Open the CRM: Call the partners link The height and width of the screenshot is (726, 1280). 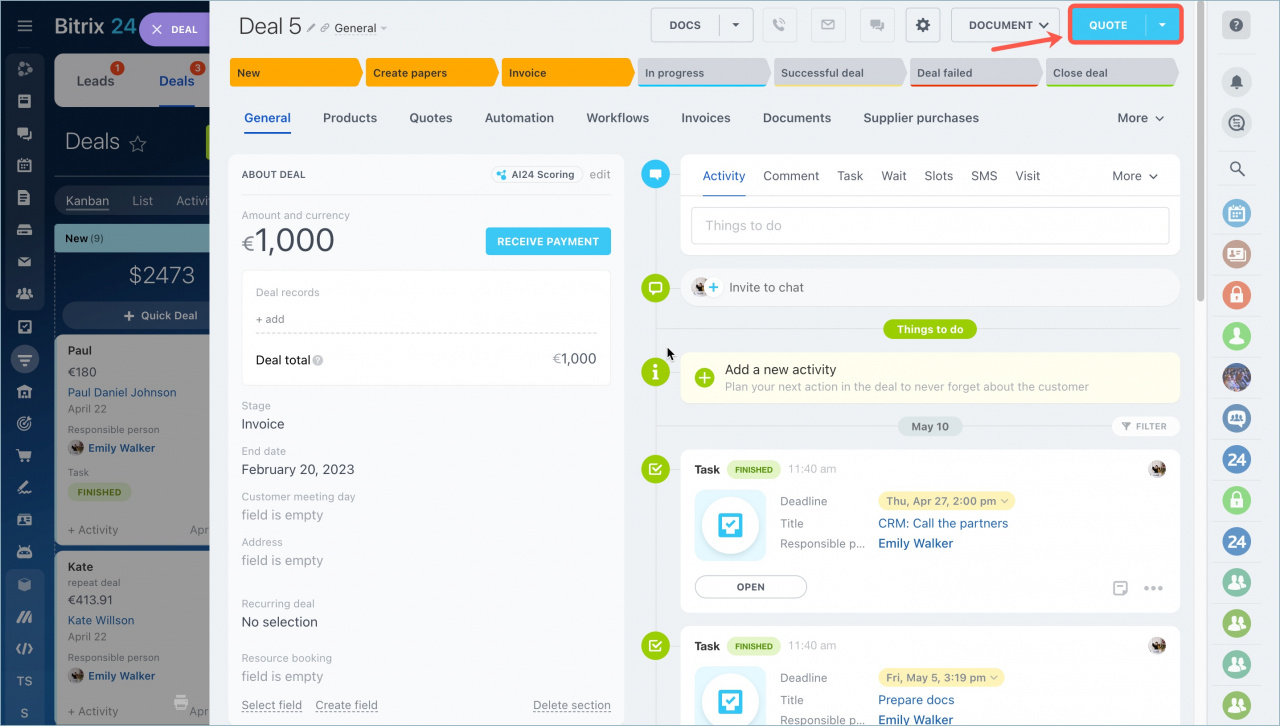(x=943, y=523)
